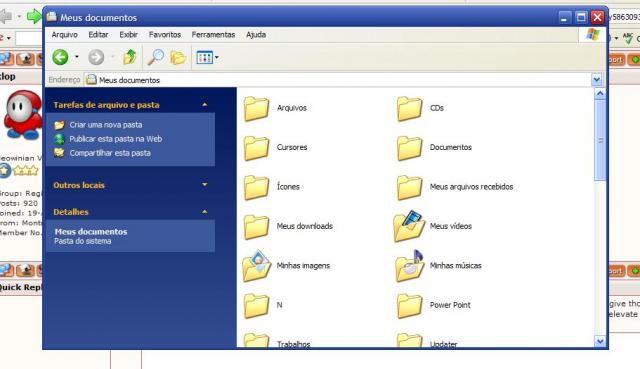Expand the Views dropdown arrow
This screenshot has height=369, width=640.
(217, 58)
